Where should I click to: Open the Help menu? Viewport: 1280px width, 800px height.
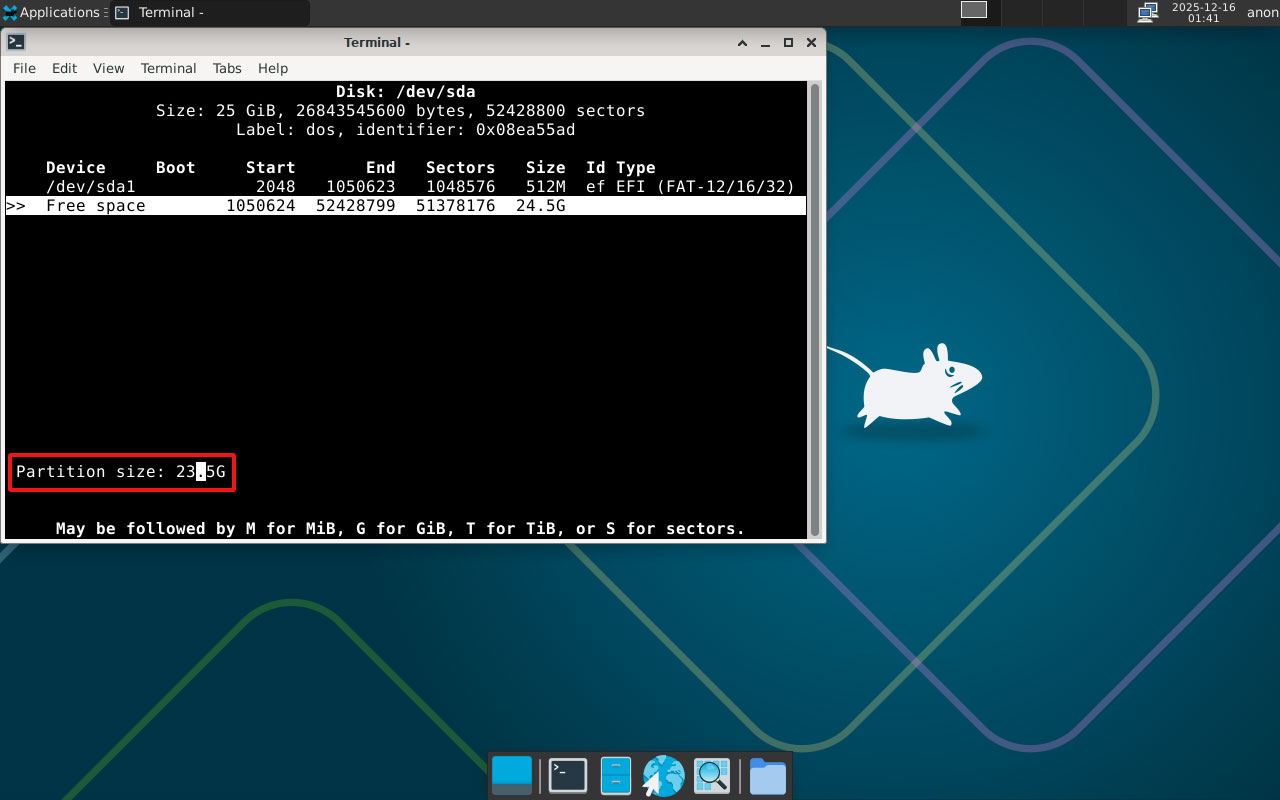coord(273,68)
